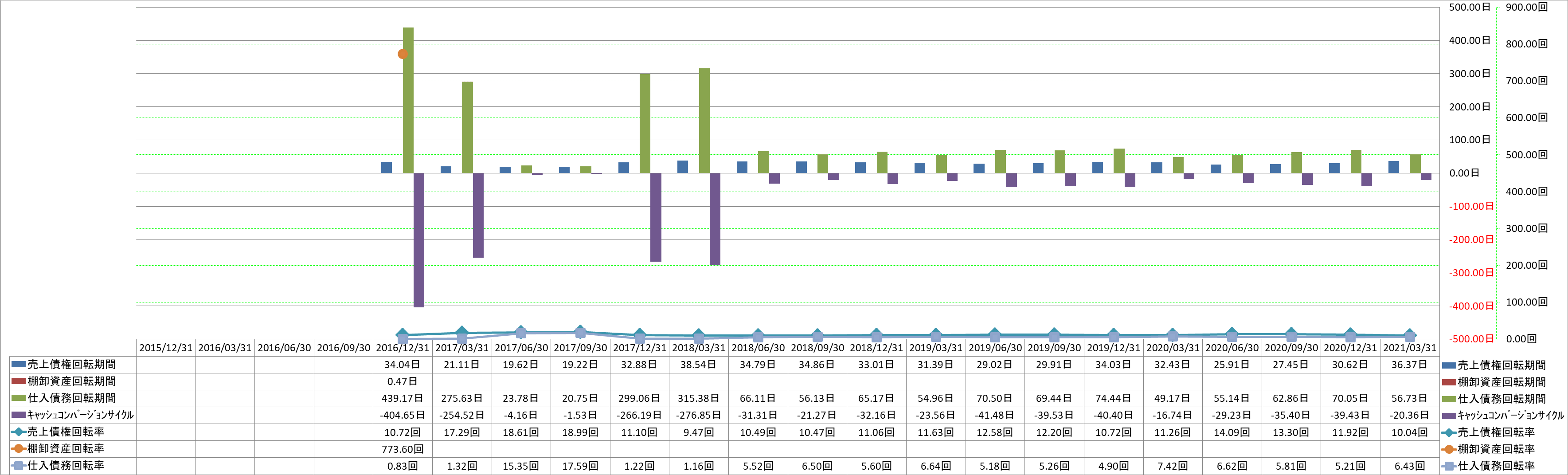Select the tallest green bar at 2016/12/31
The width and height of the screenshot is (1568, 475).
[408, 101]
